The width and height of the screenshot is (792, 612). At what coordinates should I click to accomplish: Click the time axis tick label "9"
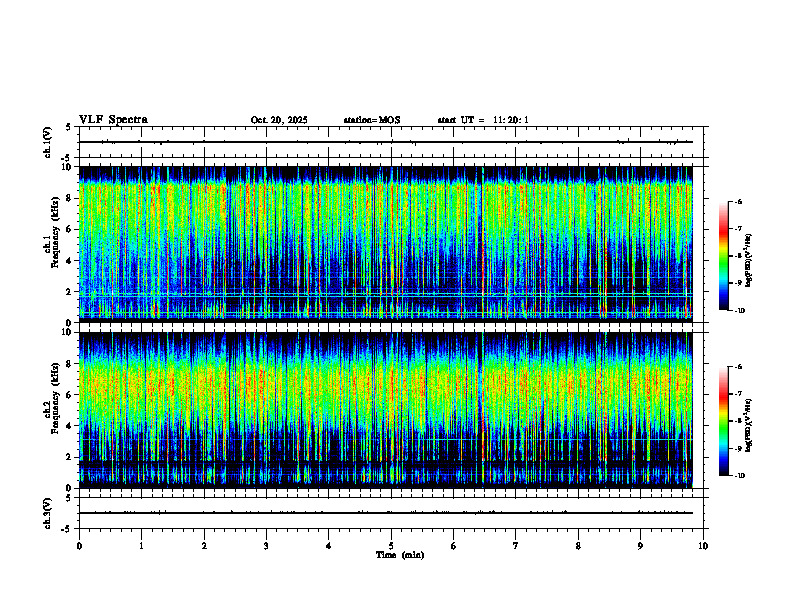pyautogui.click(x=640, y=546)
